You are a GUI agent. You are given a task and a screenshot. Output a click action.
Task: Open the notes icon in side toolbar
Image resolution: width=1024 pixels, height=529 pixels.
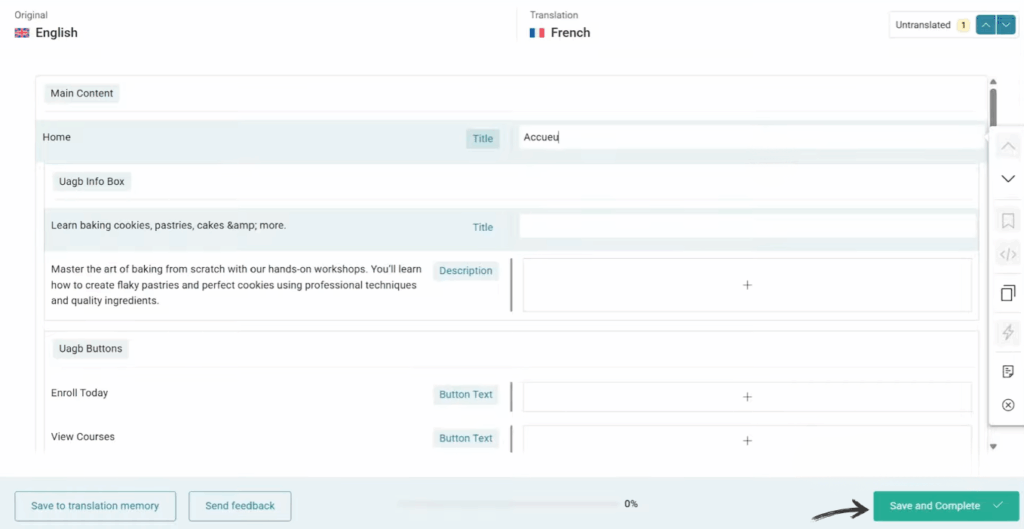coord(1007,371)
